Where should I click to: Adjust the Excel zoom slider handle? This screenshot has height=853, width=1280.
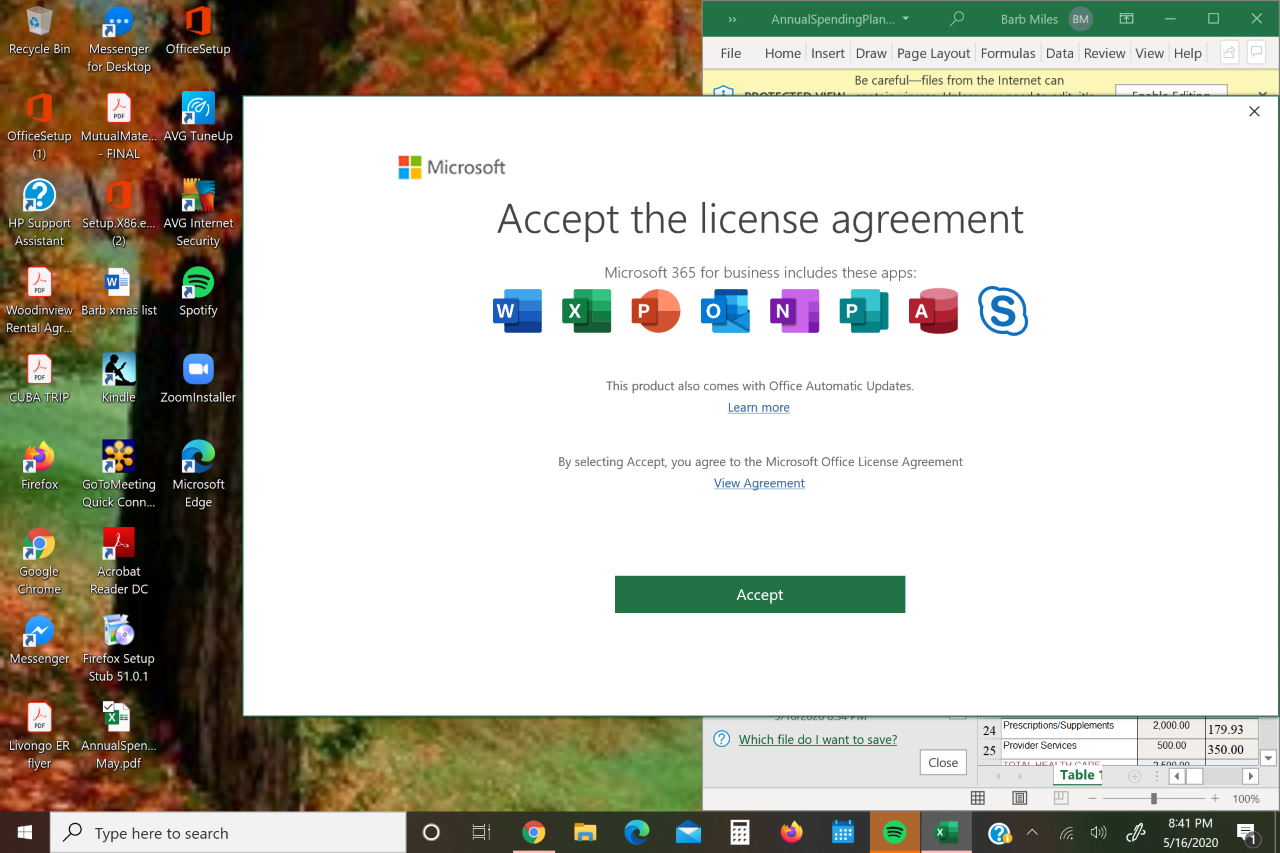coord(1154,799)
